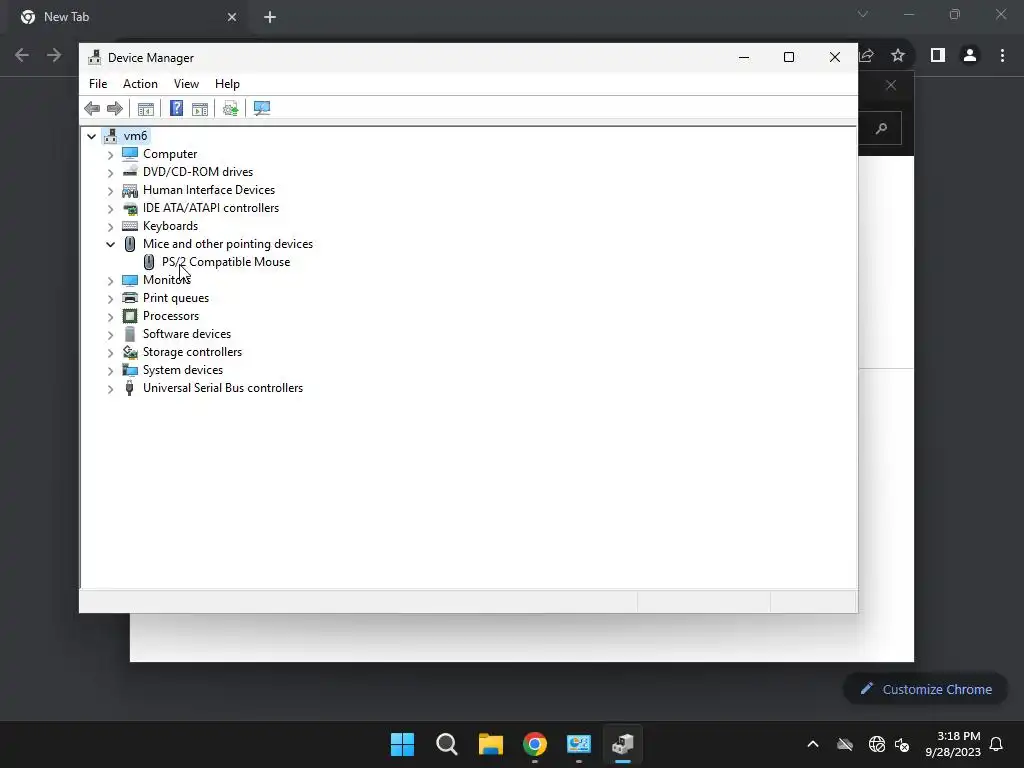Expand the System devices category
The image size is (1024, 768).
110,371
